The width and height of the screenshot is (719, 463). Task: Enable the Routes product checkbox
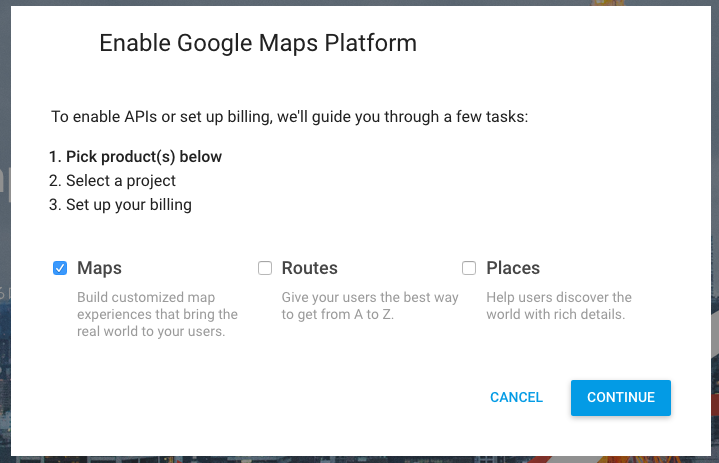point(265,268)
